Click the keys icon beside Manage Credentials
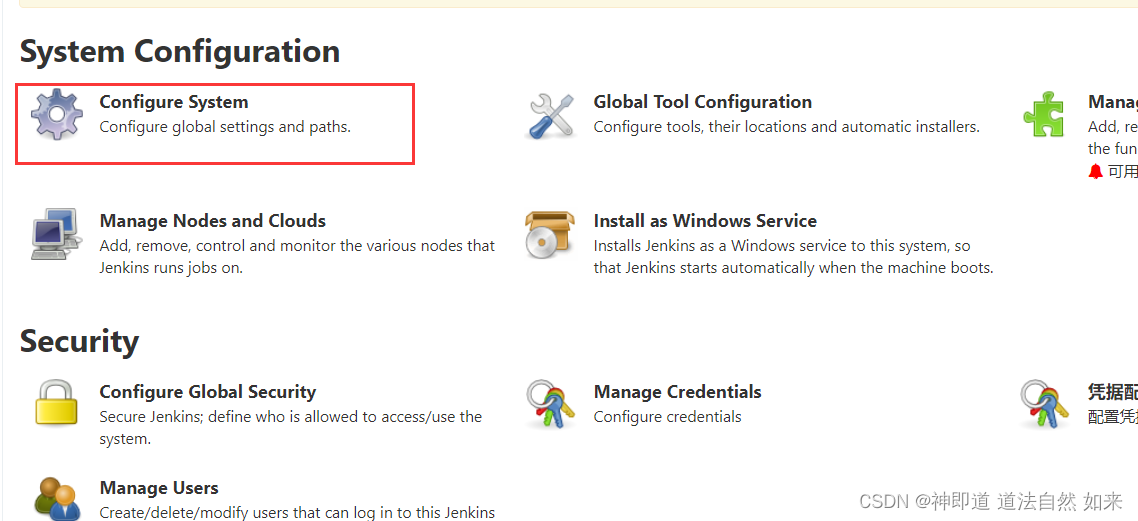This screenshot has width=1138, height=521. pos(550,405)
